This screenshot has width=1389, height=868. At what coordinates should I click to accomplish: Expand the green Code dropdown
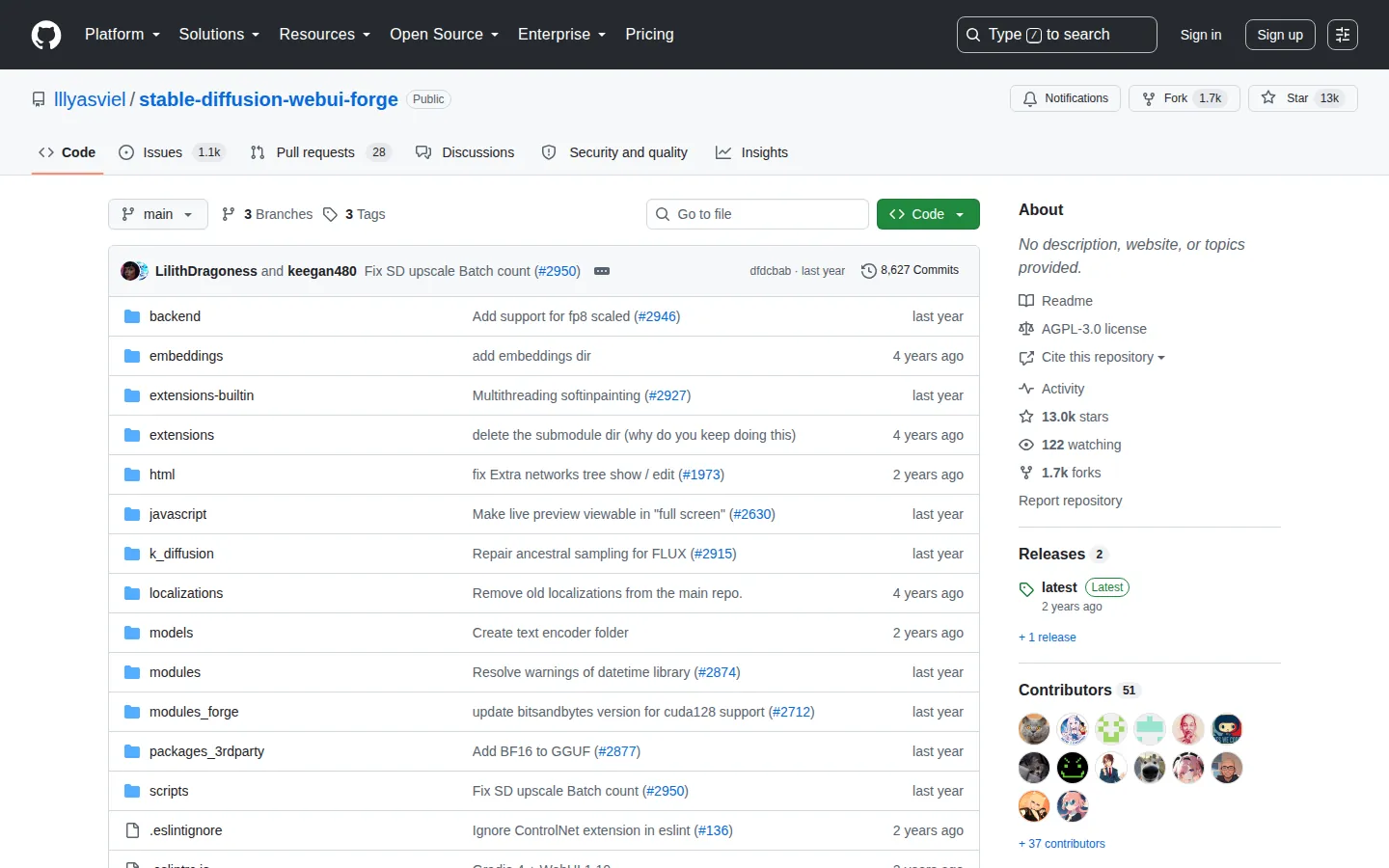pos(928,214)
